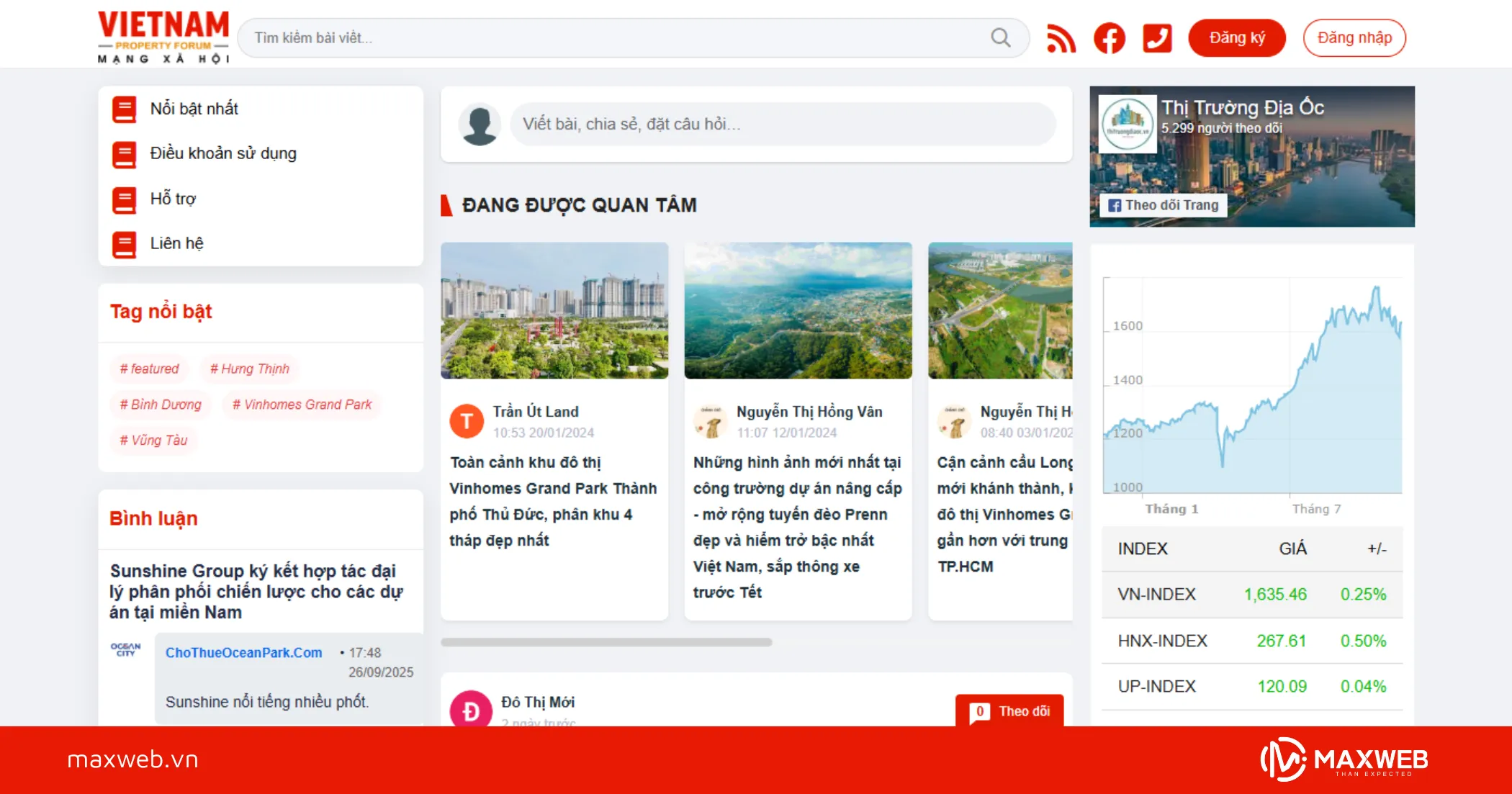The height and width of the screenshot is (794, 1512).
Task: Click Trần Út Land's profile avatar
Action: [x=467, y=420]
